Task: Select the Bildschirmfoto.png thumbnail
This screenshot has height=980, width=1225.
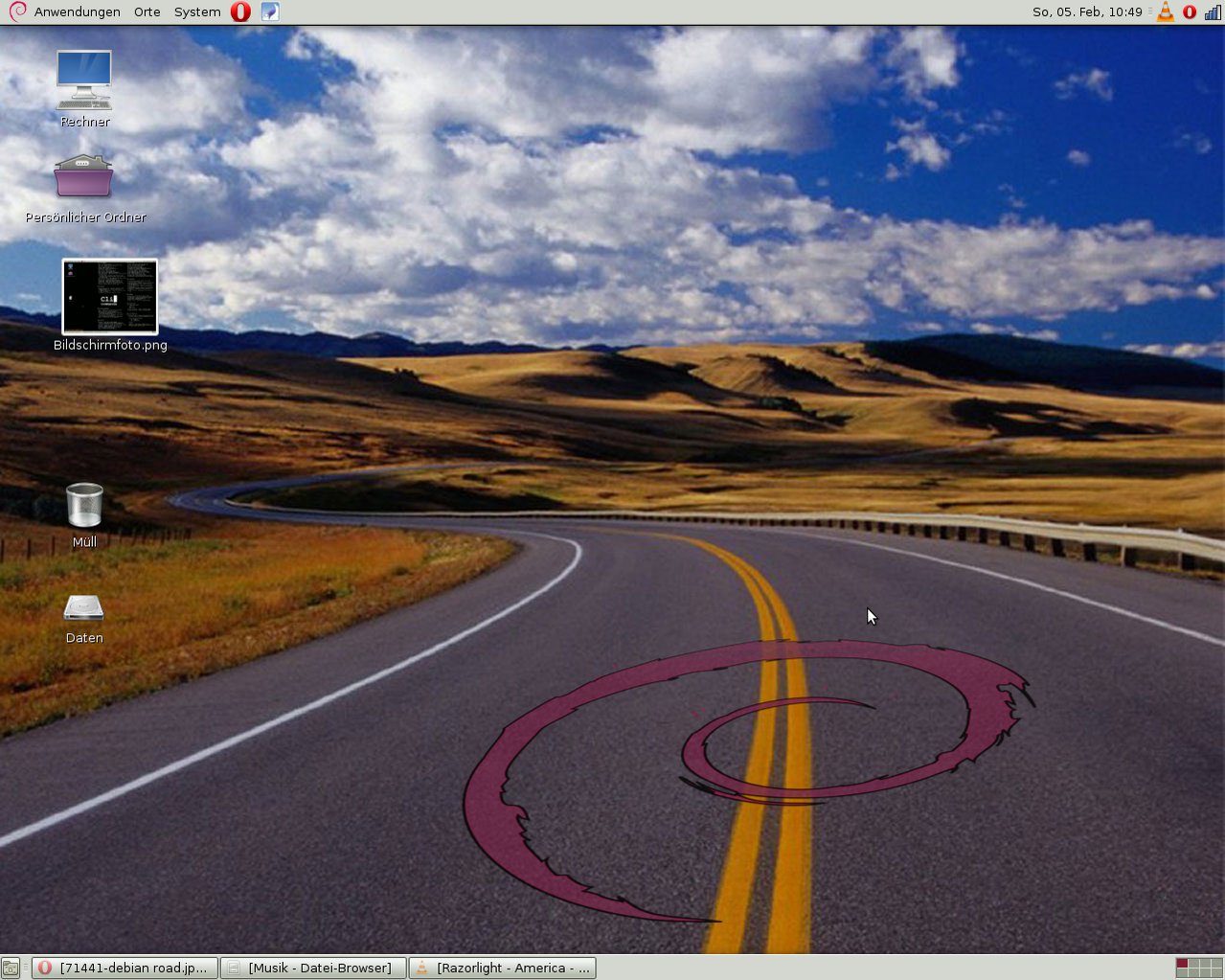Action: coord(110,297)
